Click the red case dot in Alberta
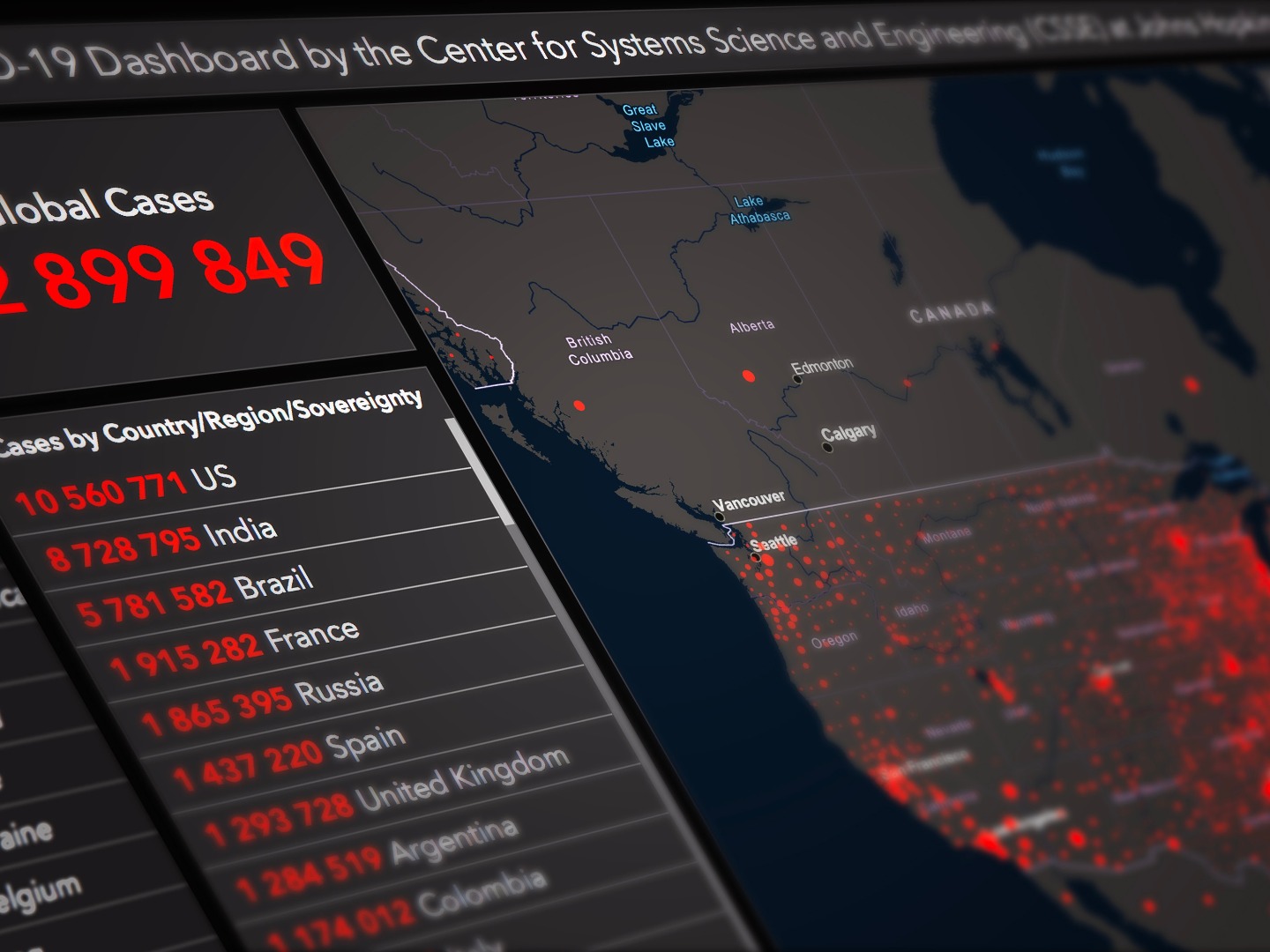1270x952 pixels. click(748, 376)
